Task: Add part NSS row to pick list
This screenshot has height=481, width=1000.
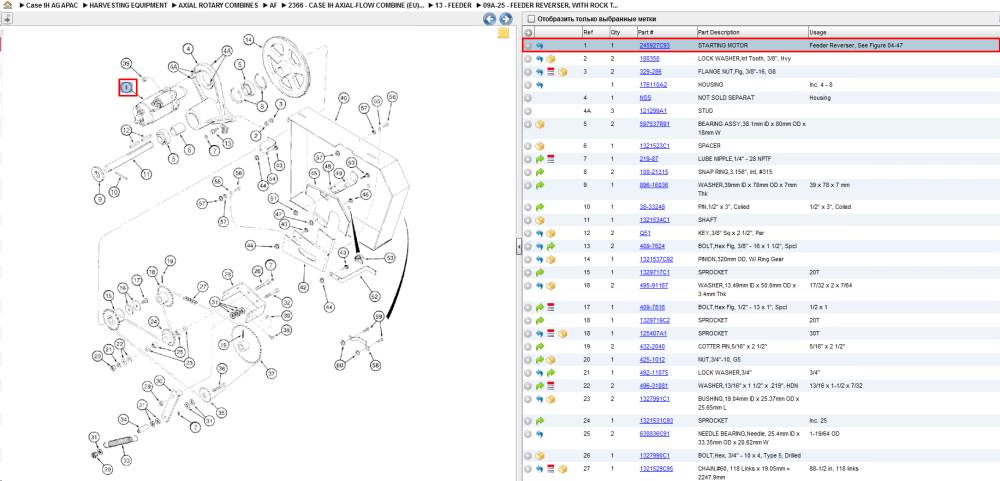Action: coord(528,98)
